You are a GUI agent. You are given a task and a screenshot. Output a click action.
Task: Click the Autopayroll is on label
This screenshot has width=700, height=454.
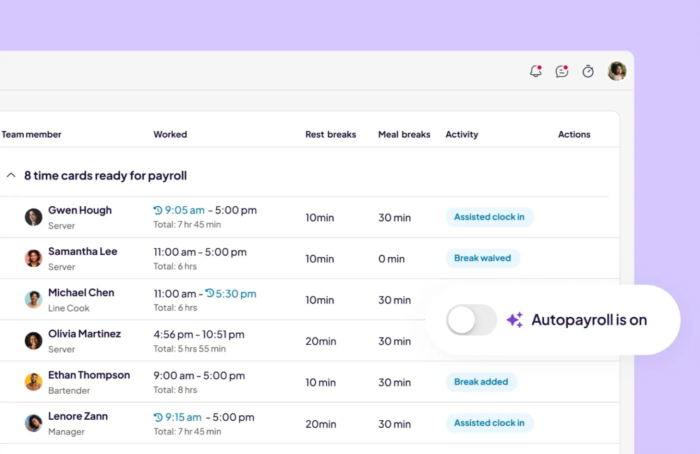[589, 320]
